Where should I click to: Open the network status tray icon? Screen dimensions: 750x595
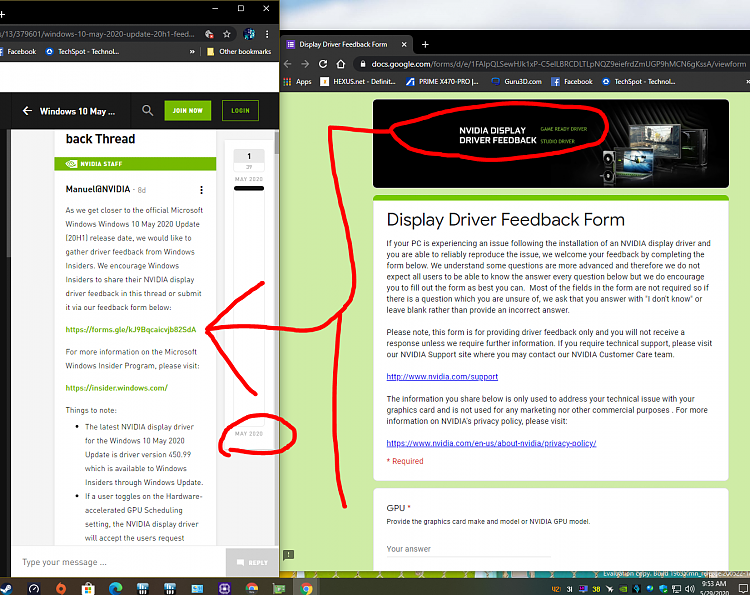[676, 589]
